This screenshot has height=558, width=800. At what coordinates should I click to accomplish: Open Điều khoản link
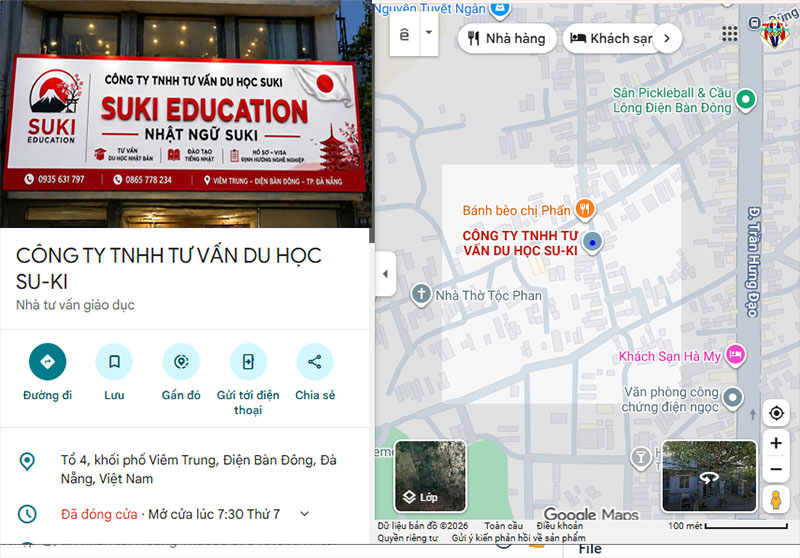pos(559,525)
